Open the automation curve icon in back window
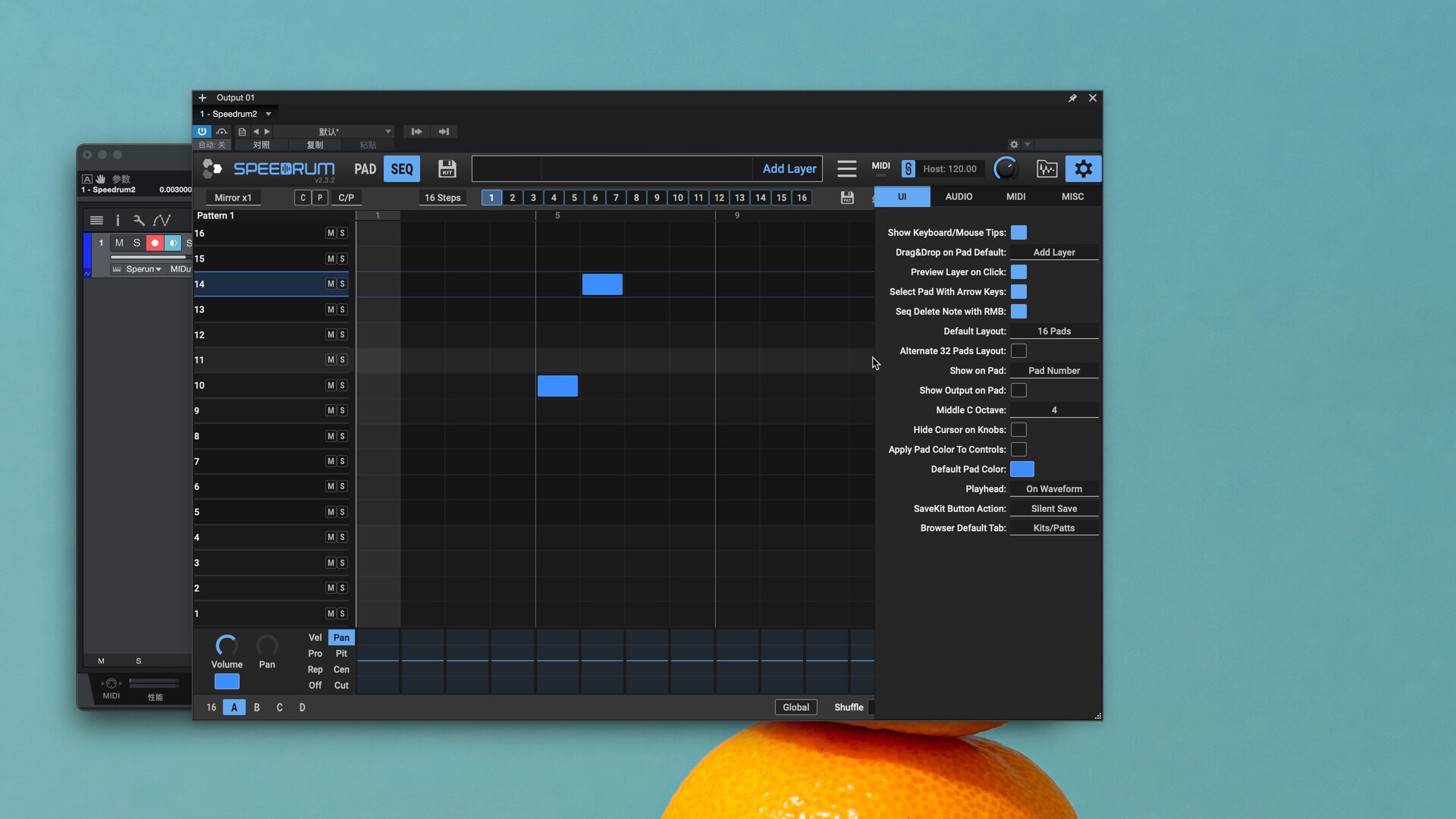 pyautogui.click(x=162, y=221)
